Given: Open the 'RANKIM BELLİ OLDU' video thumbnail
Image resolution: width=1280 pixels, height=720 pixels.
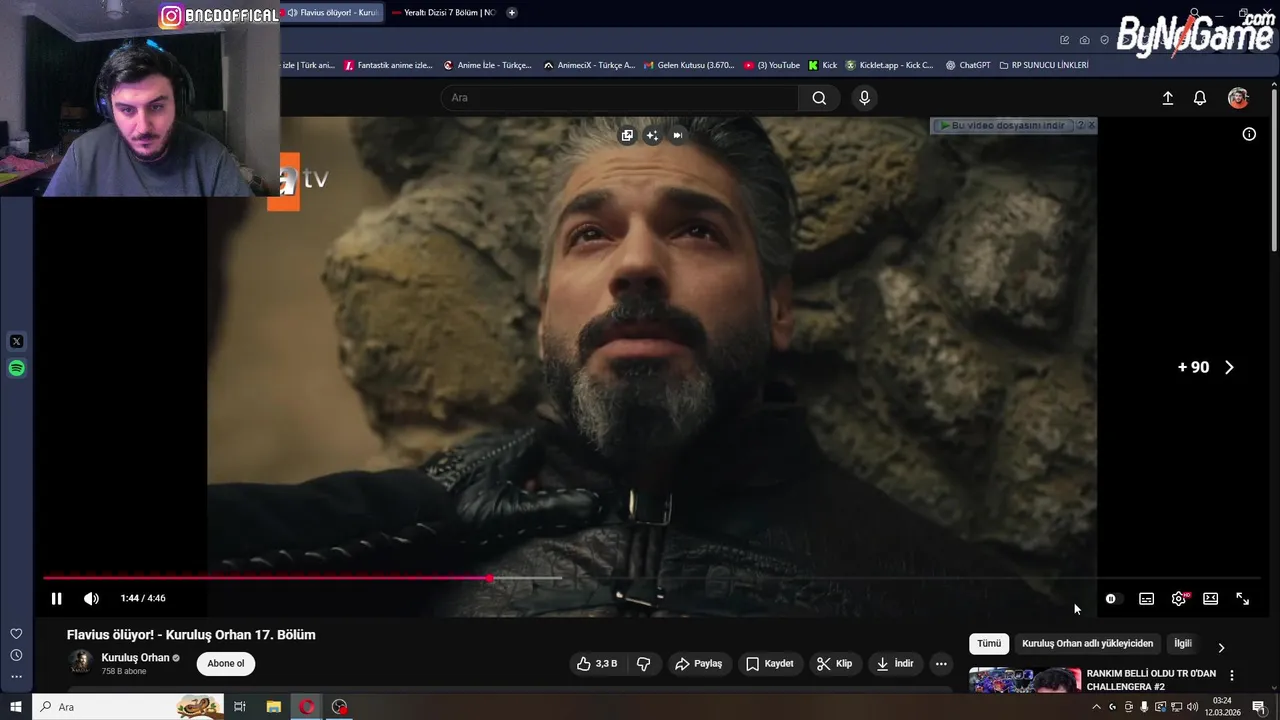Looking at the screenshot, I should point(1025,680).
